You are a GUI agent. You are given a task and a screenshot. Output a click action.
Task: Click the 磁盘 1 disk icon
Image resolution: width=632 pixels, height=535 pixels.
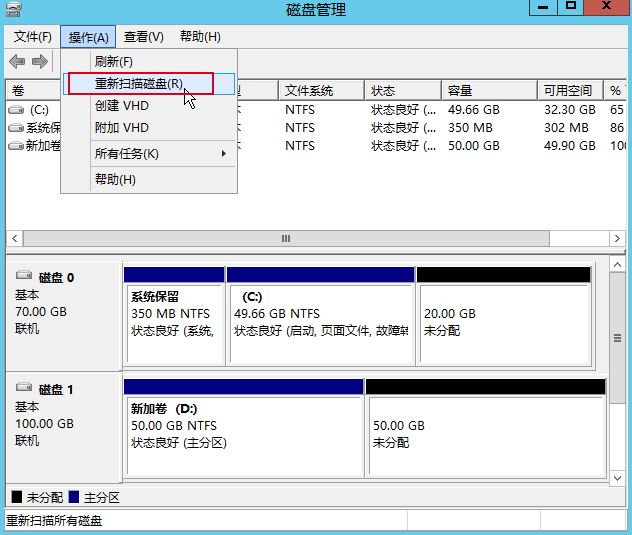(x=25, y=389)
